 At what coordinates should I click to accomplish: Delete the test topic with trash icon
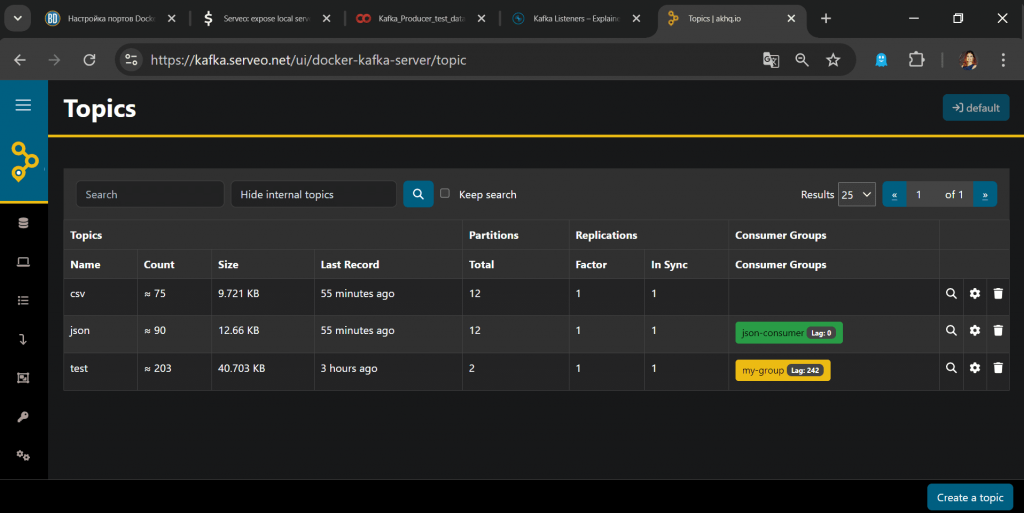pos(998,368)
